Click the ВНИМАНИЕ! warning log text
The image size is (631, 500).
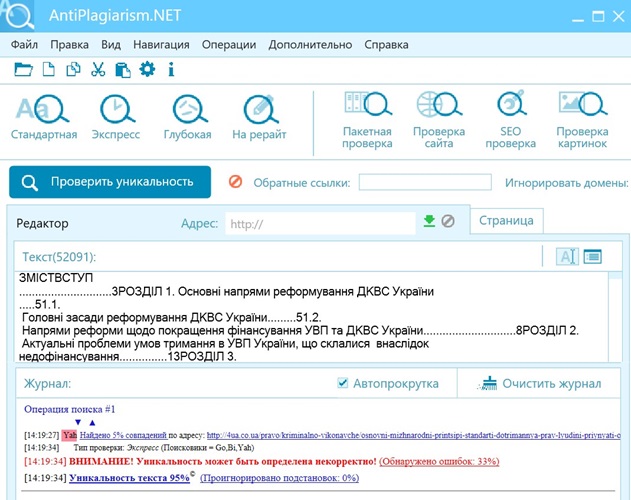click(223, 461)
